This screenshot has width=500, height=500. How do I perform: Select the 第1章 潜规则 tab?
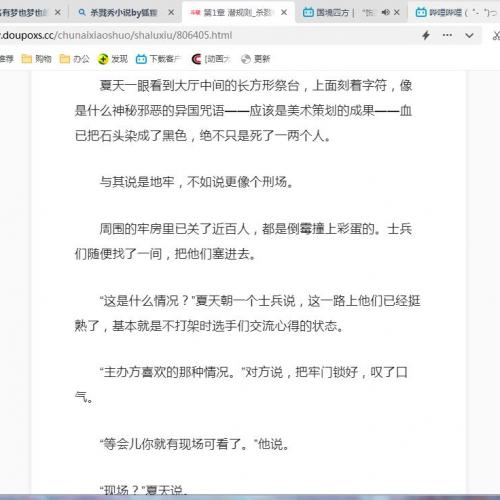pos(238,13)
